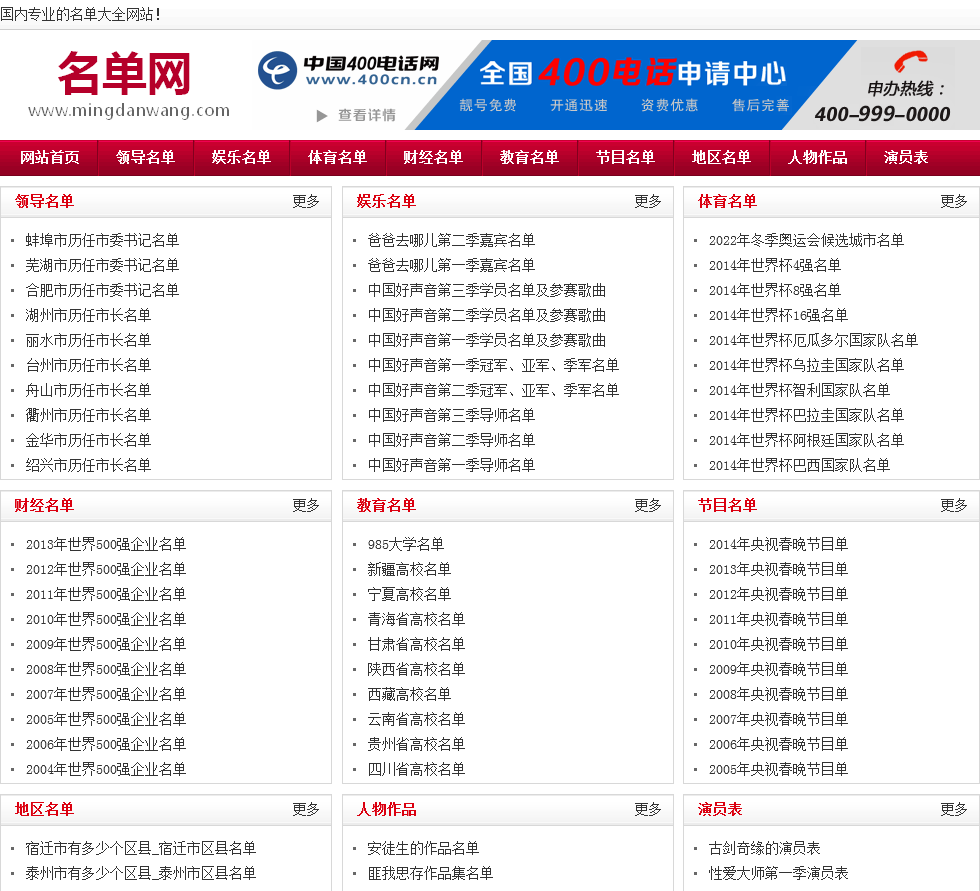Open 节目名单 in the navigation bar
The width and height of the screenshot is (980, 891).
tap(625, 157)
